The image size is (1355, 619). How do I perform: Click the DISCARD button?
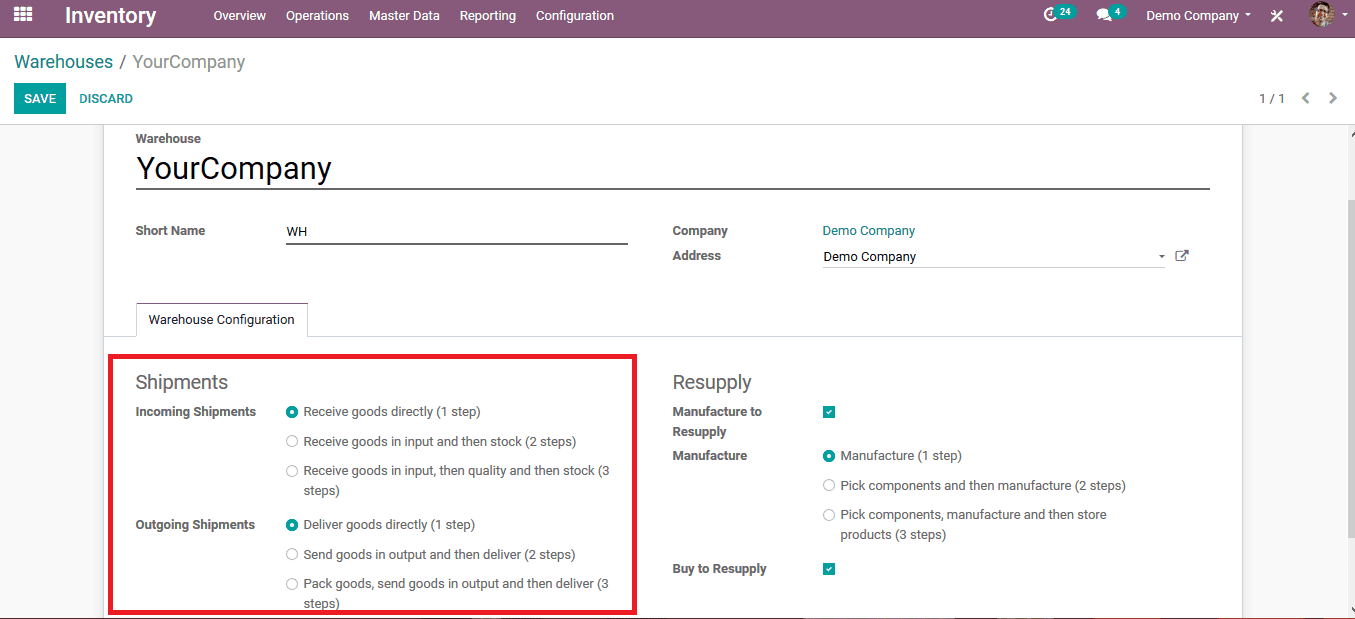pos(106,98)
